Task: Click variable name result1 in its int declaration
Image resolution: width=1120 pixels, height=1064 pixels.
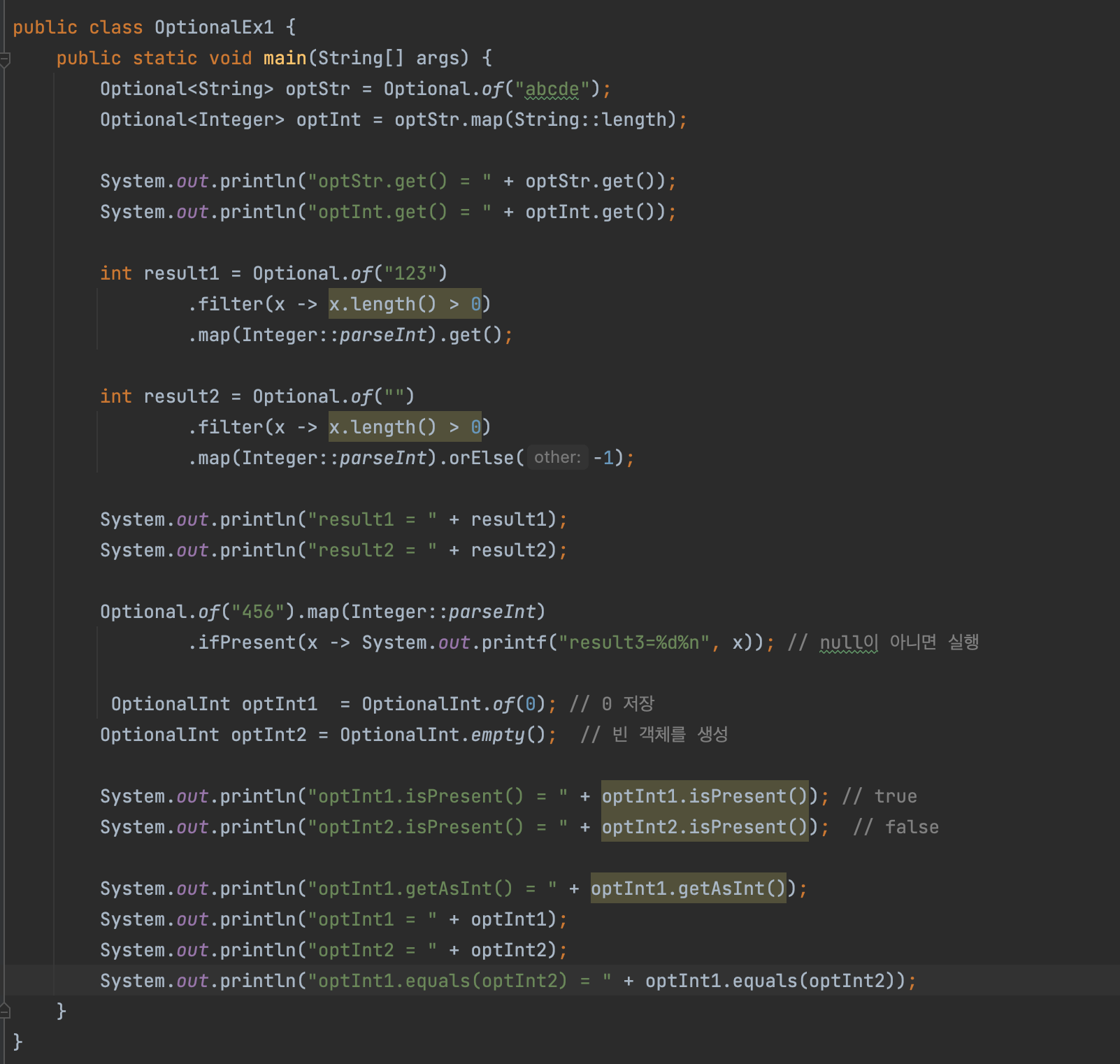Action: pyautogui.click(x=181, y=273)
